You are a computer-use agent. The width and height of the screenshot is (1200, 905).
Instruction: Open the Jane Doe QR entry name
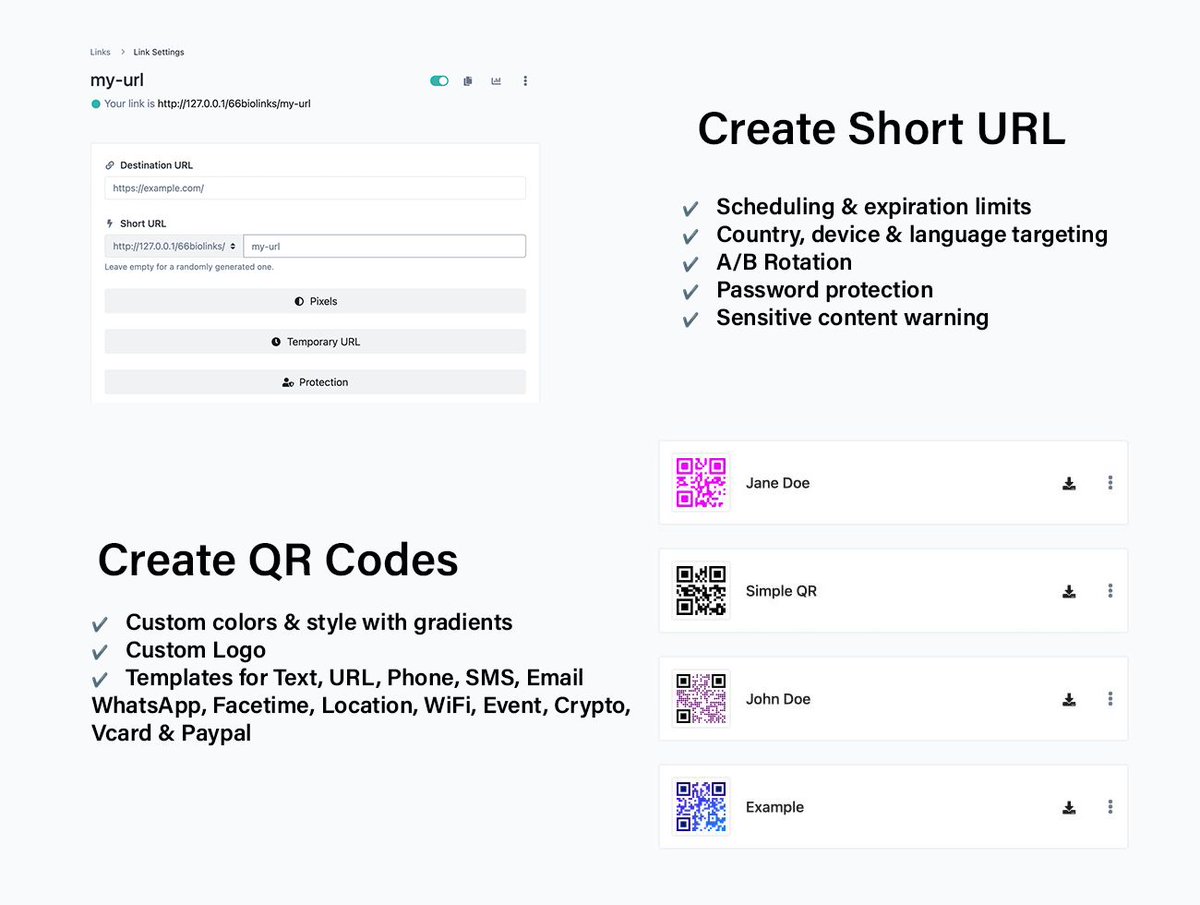click(777, 483)
